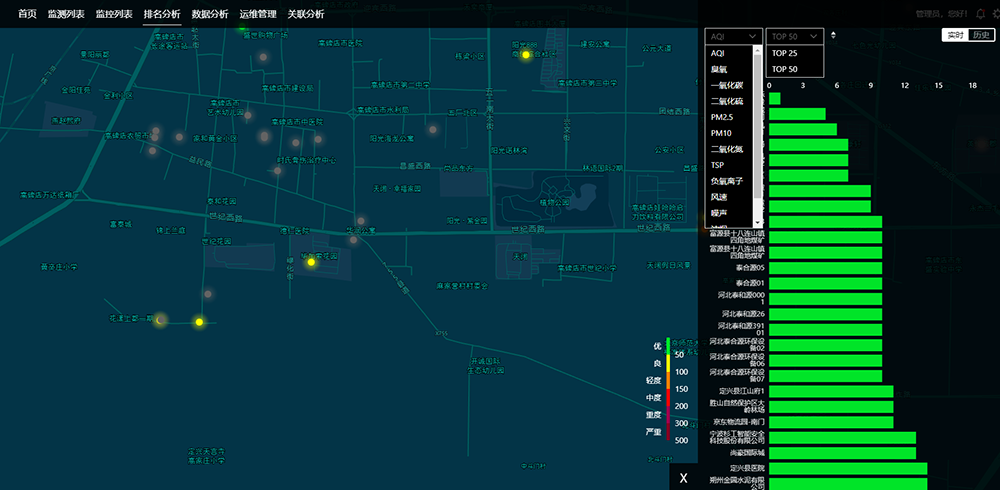
Task: Select 臭氧 in the indicator dropdown
Action: click(719, 69)
